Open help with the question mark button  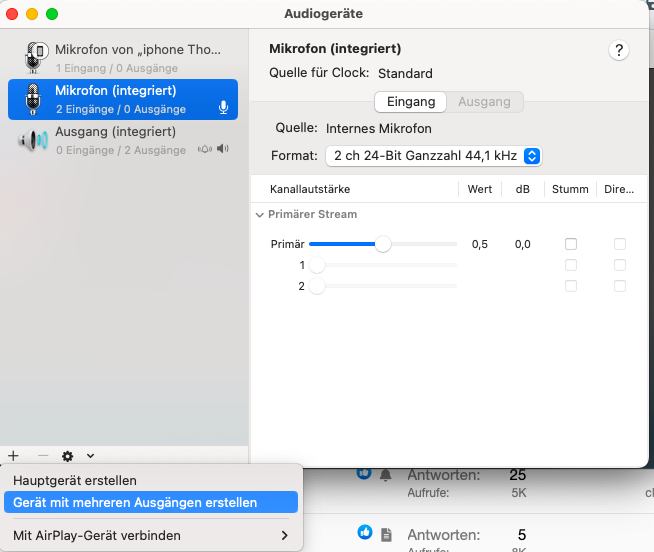point(618,51)
